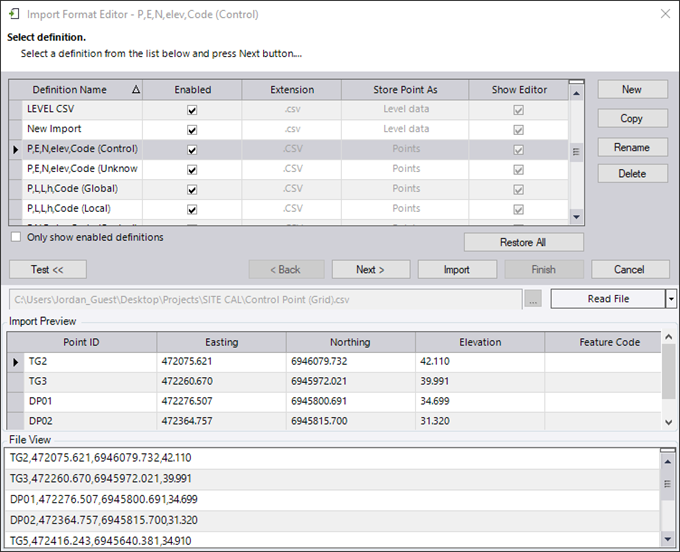Toggle Enabled checkbox for P,E,N,elev,Code (Control)
Viewport: 680px width, 552px height.
tap(192, 150)
